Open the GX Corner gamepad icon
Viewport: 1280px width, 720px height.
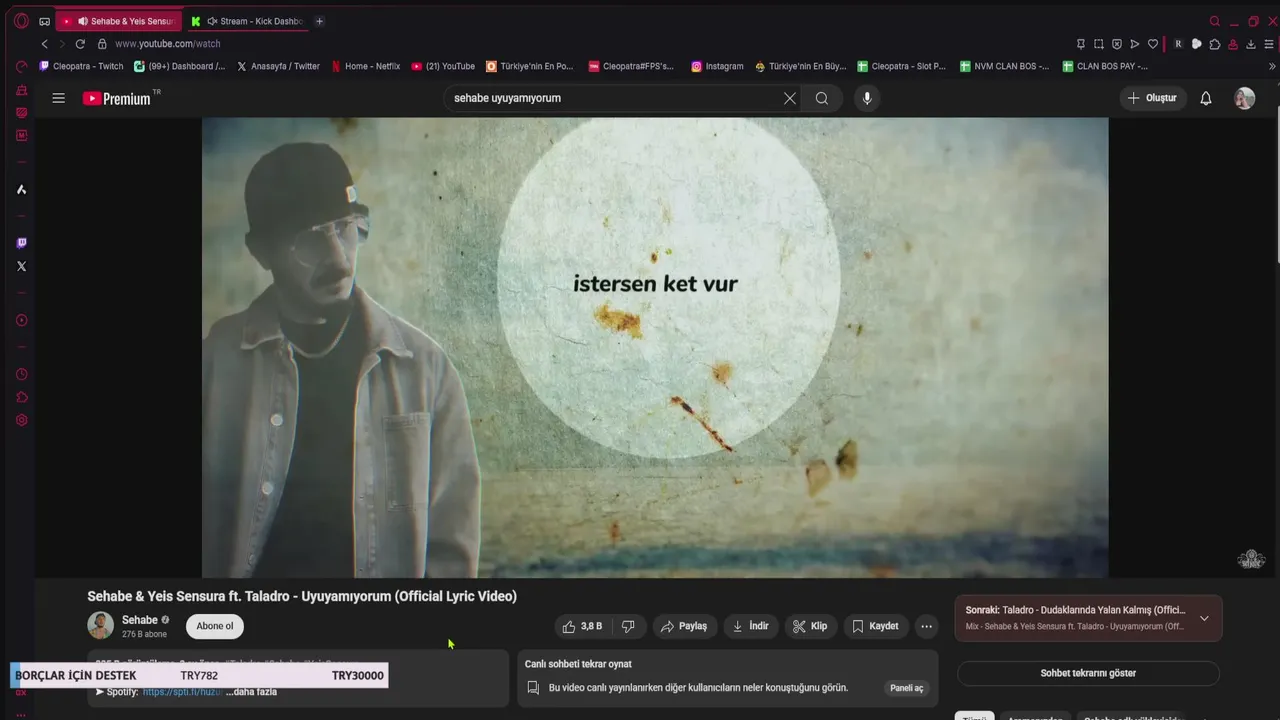tap(45, 21)
